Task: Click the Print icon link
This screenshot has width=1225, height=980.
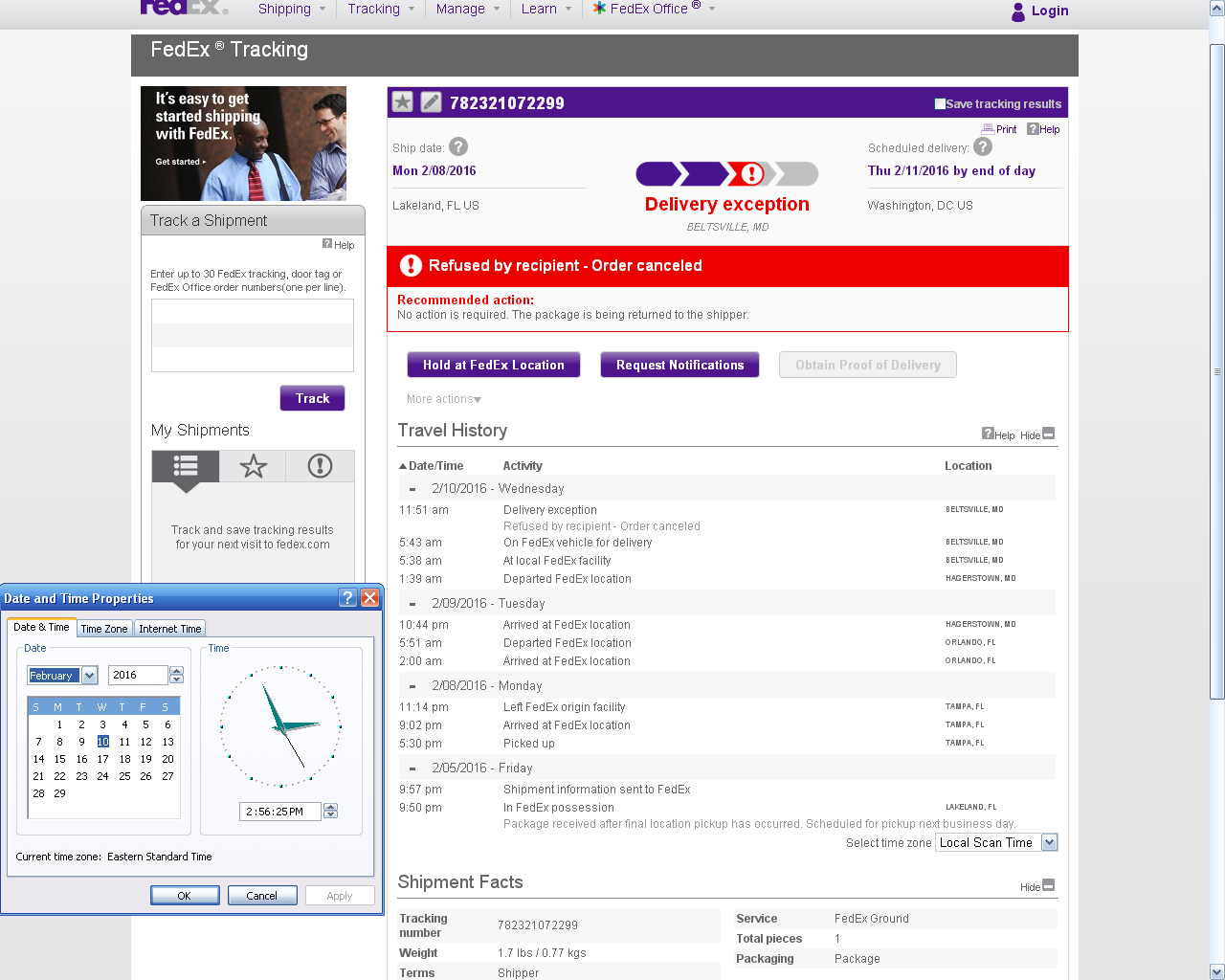Action: click(999, 129)
